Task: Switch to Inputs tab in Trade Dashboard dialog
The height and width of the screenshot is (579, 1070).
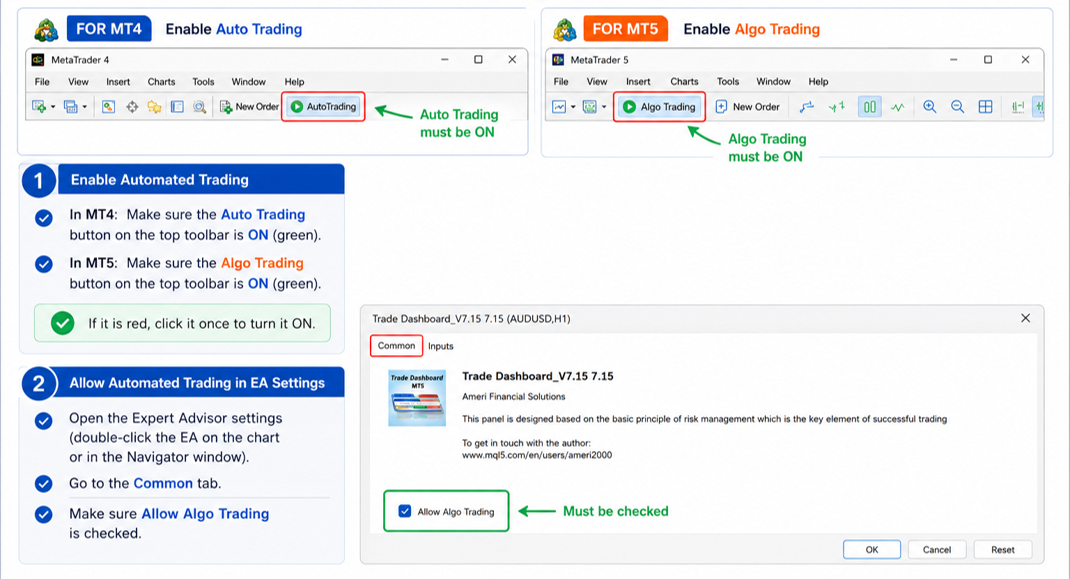Action: [x=441, y=346]
